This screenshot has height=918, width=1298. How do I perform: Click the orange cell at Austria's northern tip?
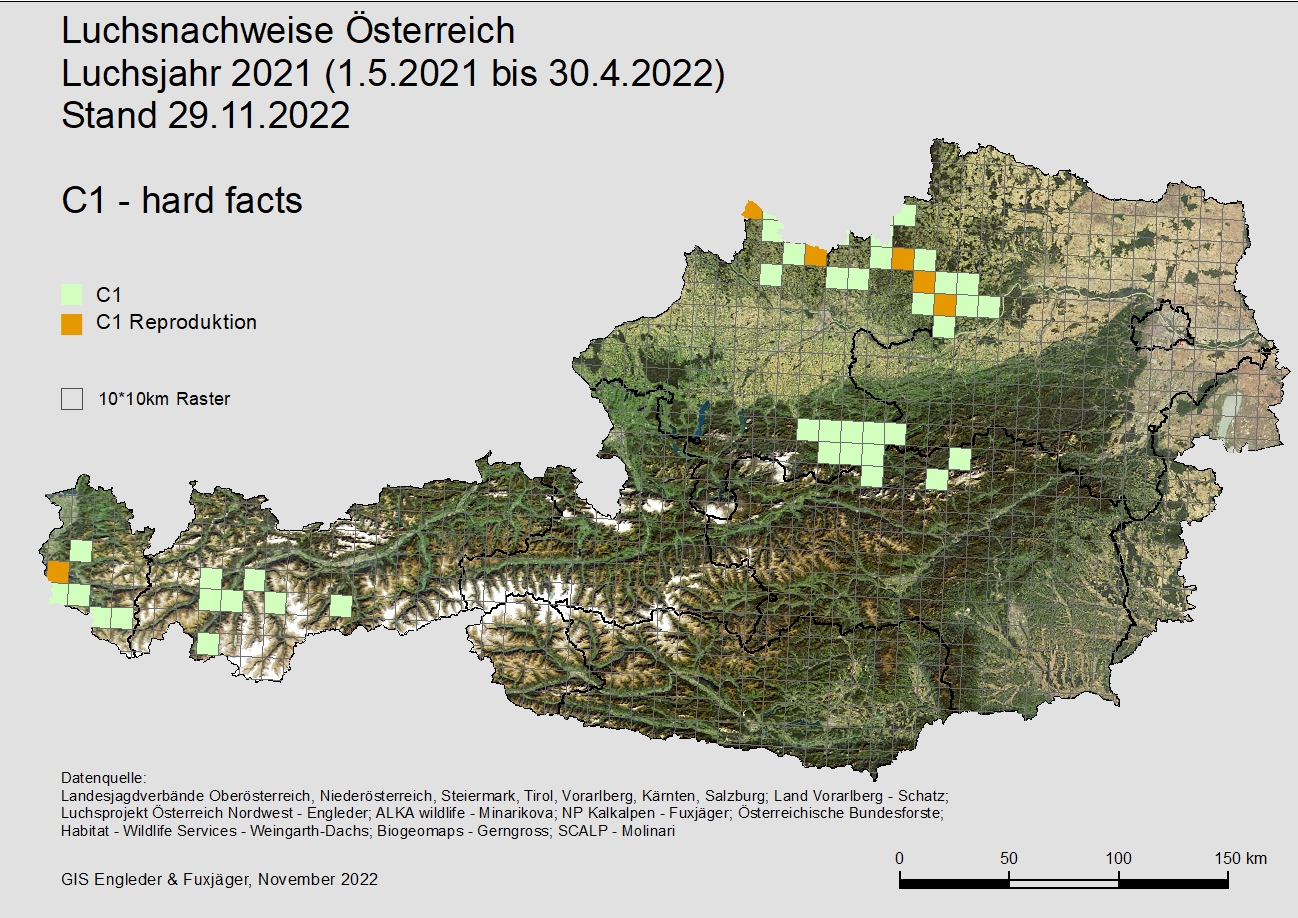[x=752, y=209]
